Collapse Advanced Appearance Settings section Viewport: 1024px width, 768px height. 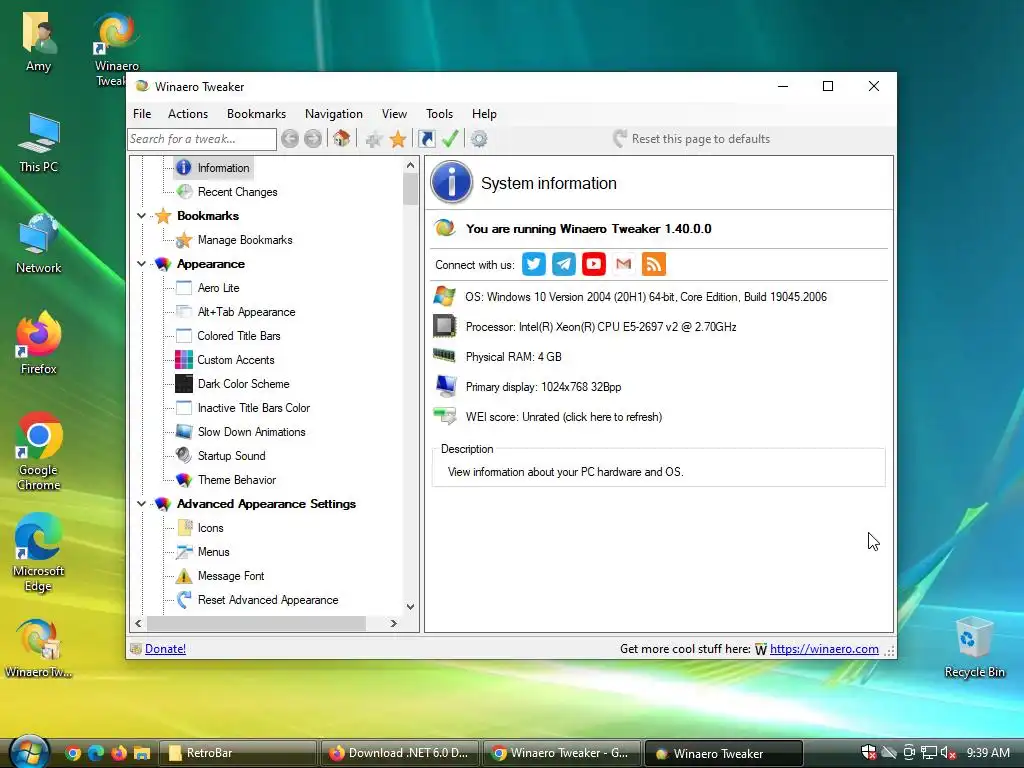coord(141,504)
